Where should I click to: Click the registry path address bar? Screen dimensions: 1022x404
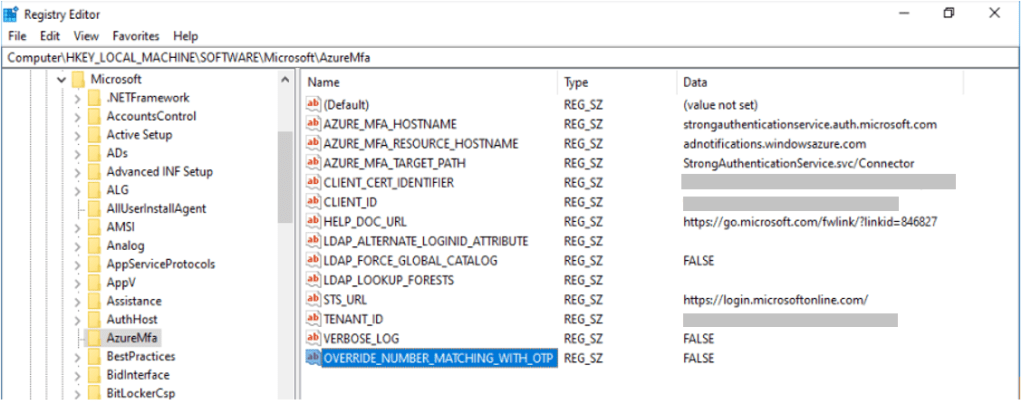pyautogui.click(x=511, y=57)
